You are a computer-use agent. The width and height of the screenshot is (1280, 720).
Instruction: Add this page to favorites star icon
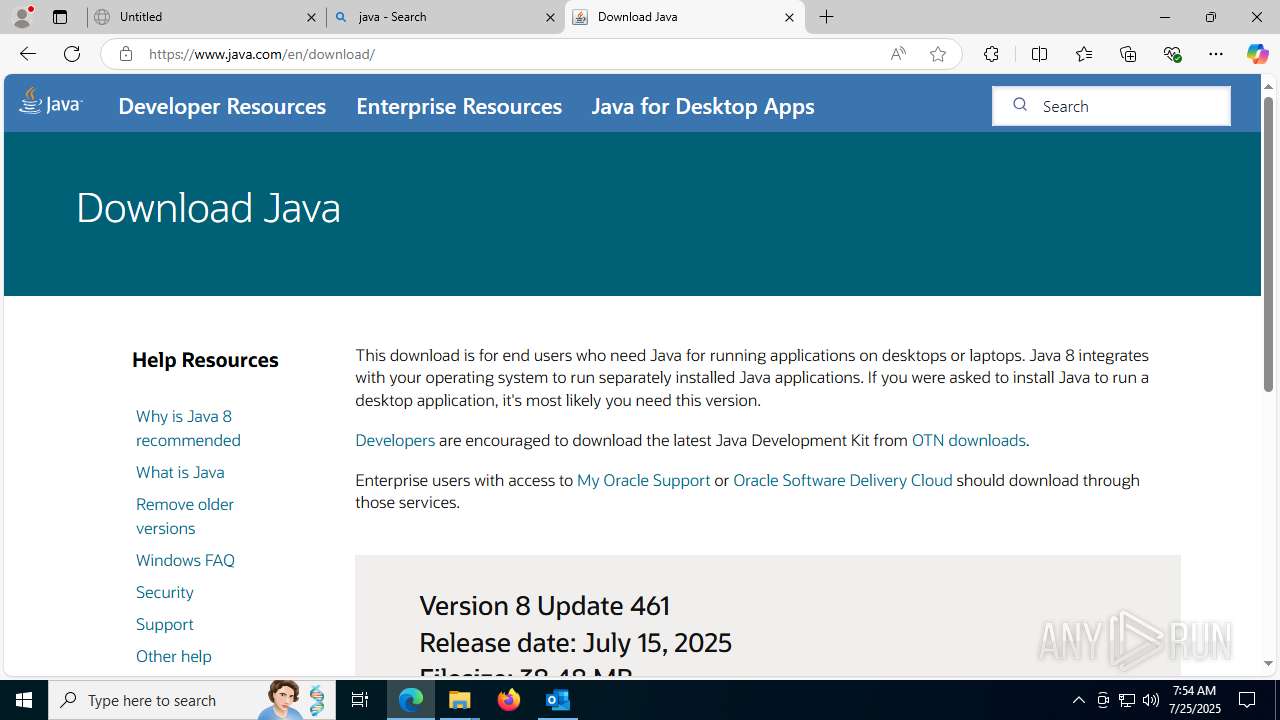tap(938, 54)
